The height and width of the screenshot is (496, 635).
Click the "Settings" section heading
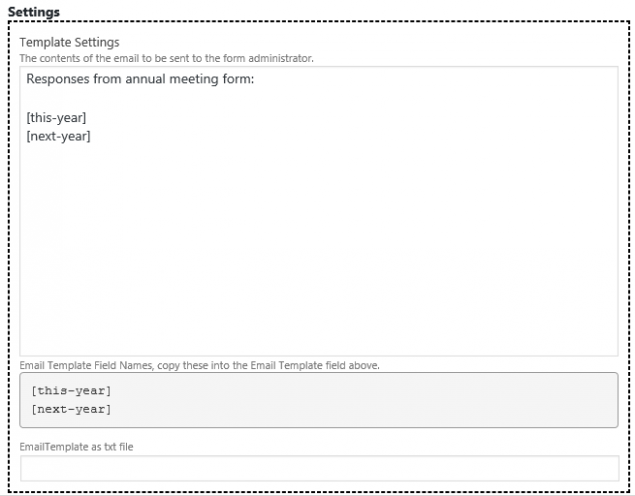pyautogui.click(x=33, y=11)
